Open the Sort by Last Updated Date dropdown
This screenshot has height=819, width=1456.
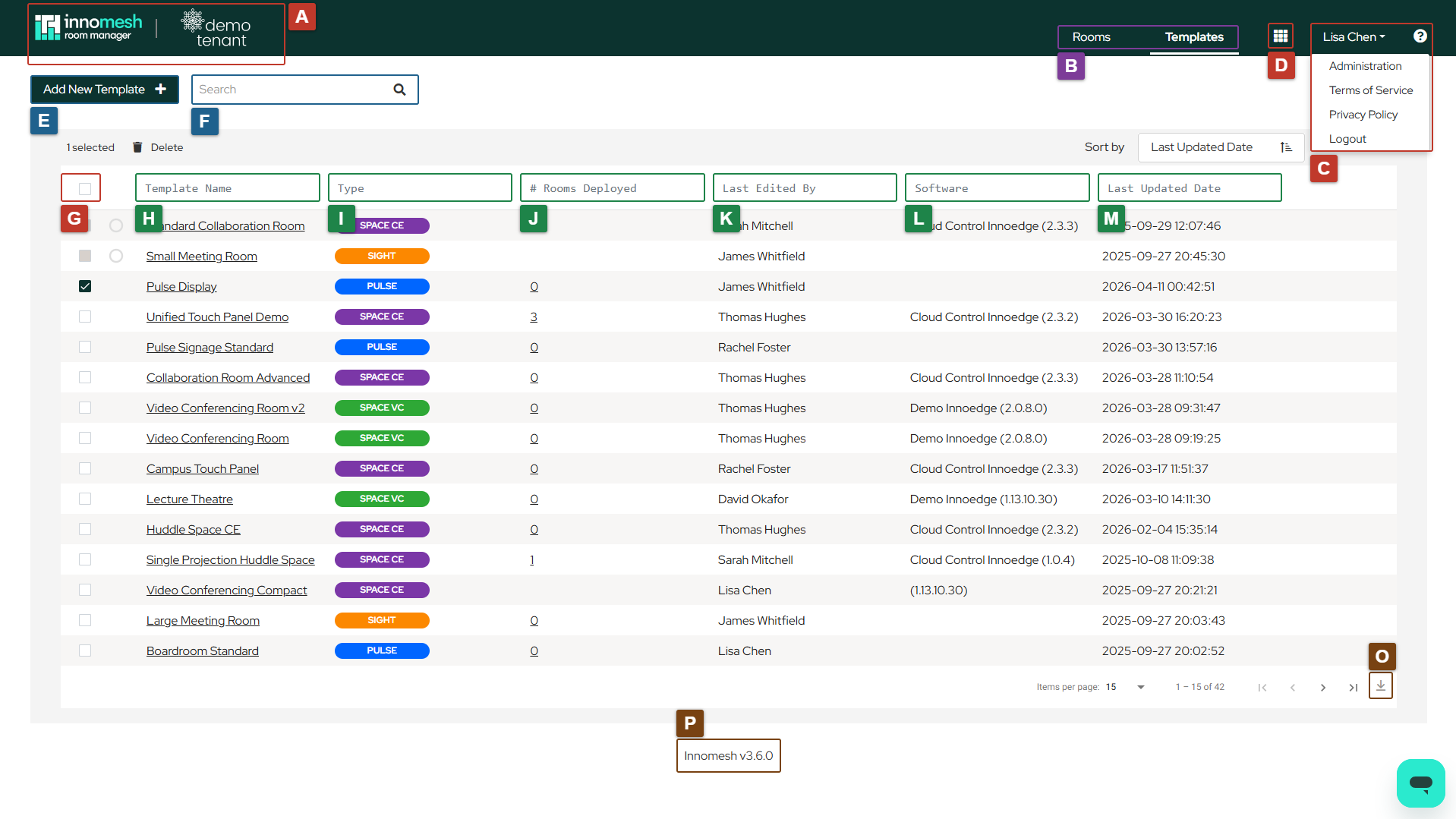[x=1221, y=147]
